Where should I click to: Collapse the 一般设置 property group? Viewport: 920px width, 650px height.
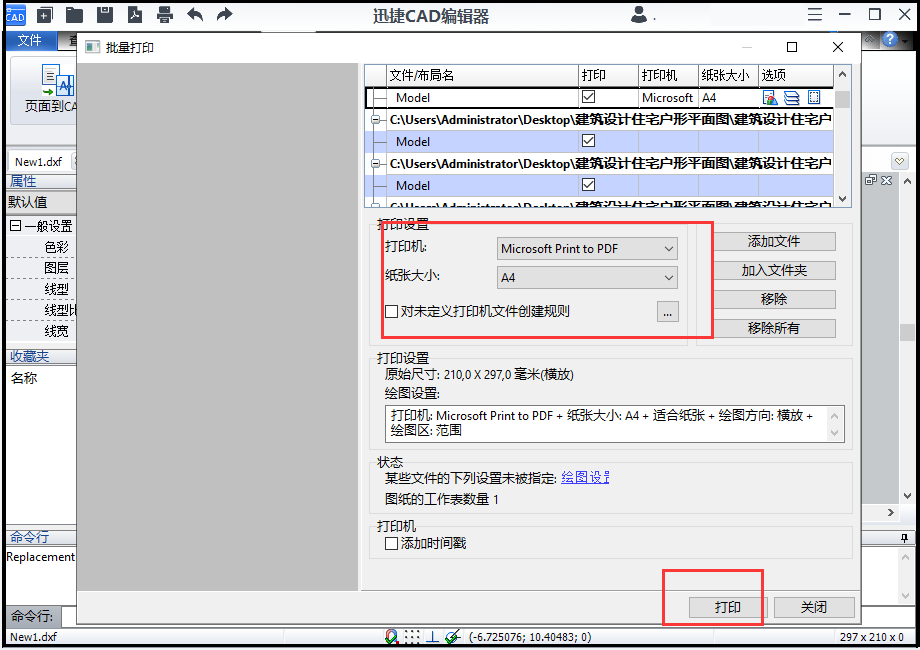click(16, 225)
